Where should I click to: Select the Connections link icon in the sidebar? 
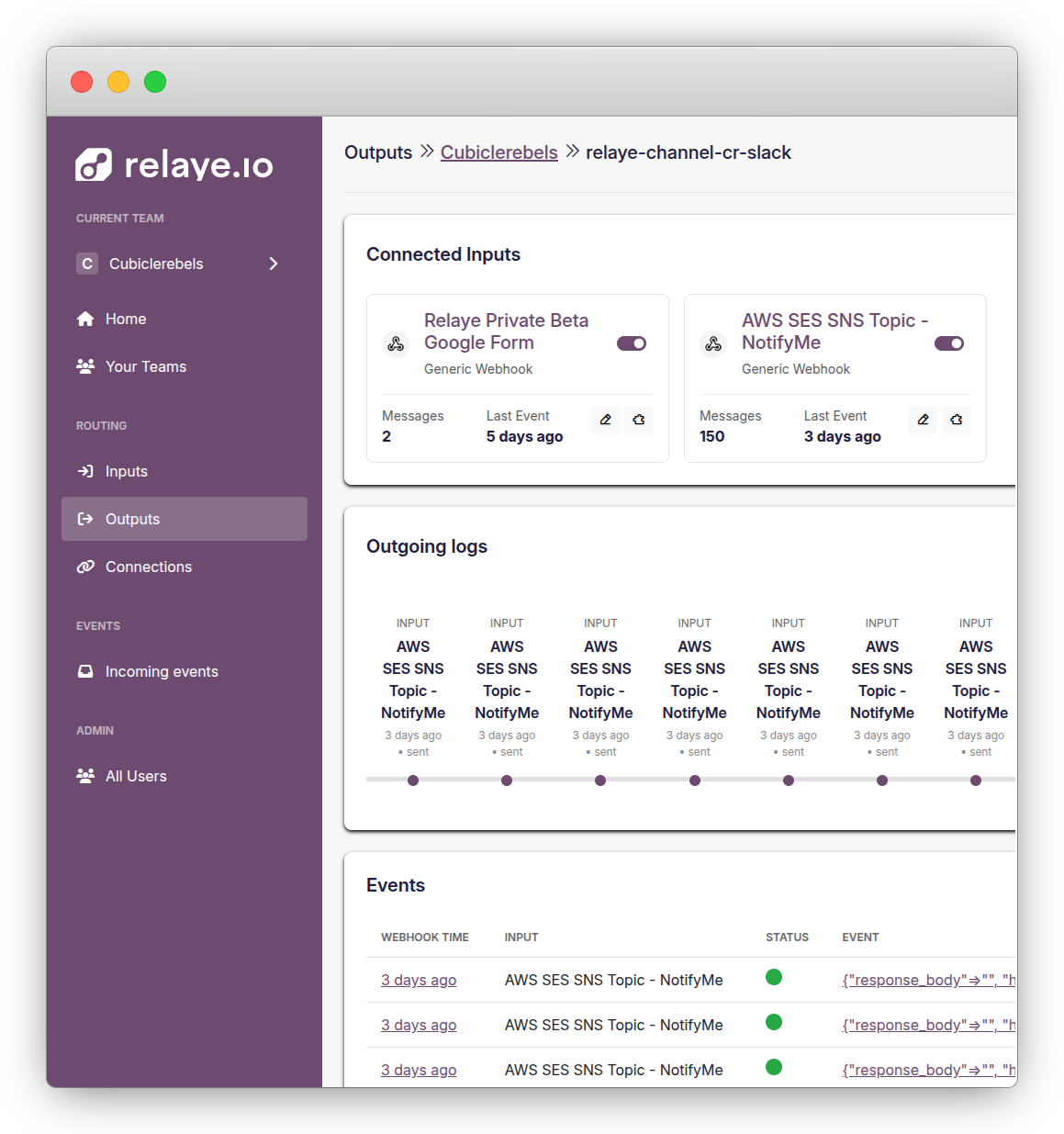tap(85, 567)
